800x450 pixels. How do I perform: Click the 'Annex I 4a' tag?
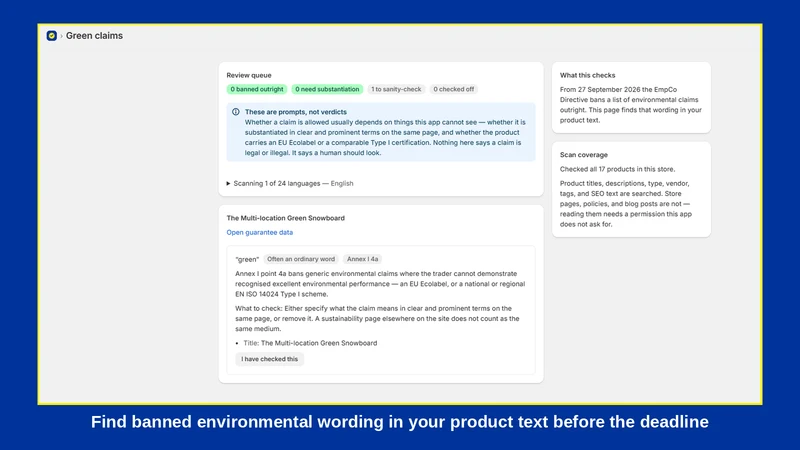coord(362,259)
